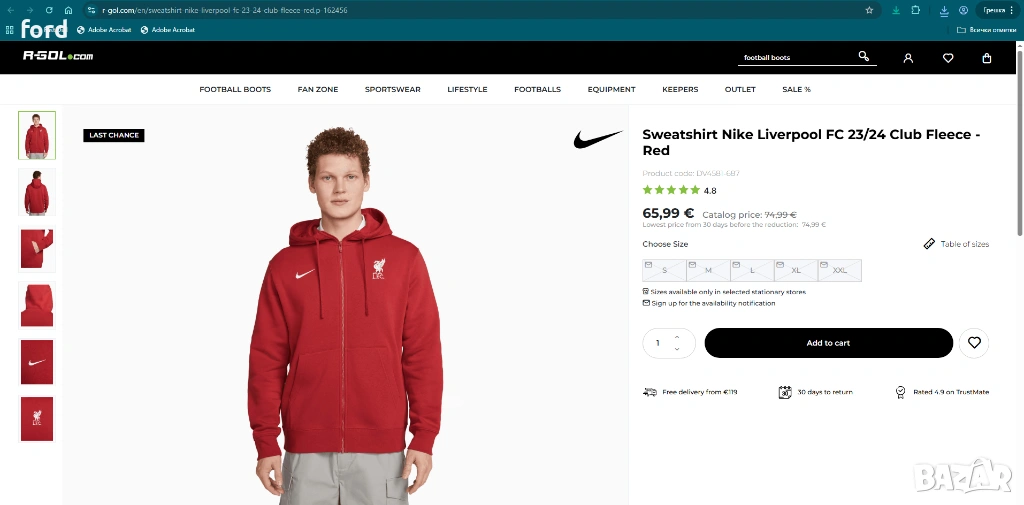
Task: Select size XXL
Action: click(839, 270)
